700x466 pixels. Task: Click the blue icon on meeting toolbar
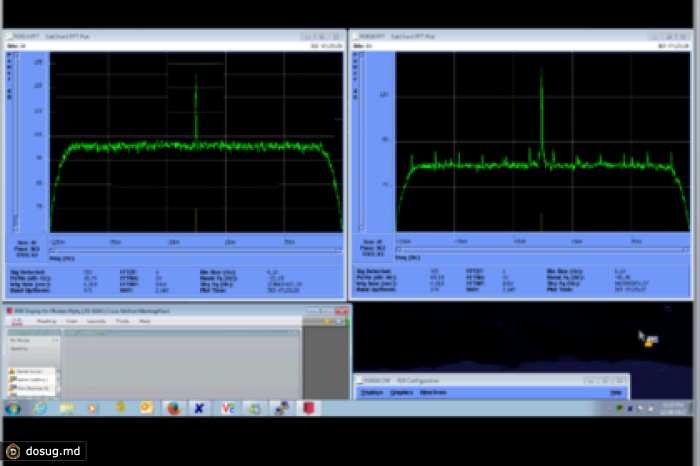[x=338, y=321]
